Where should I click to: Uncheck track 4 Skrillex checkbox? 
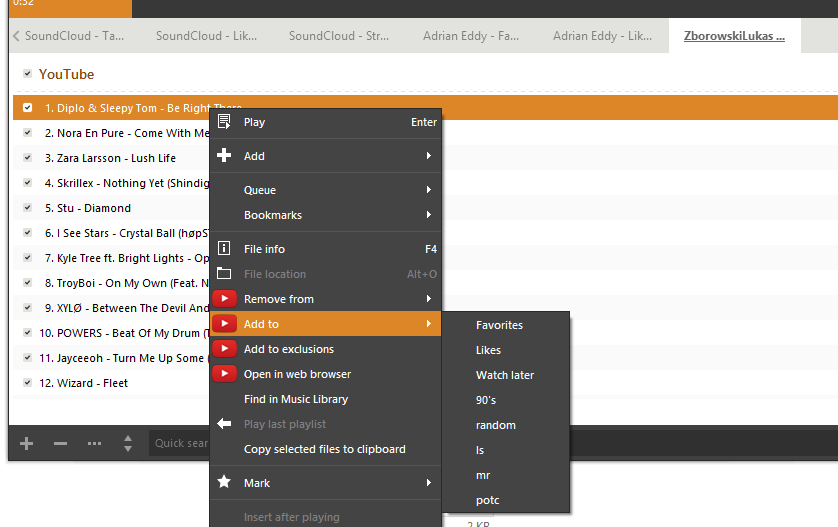point(27,183)
